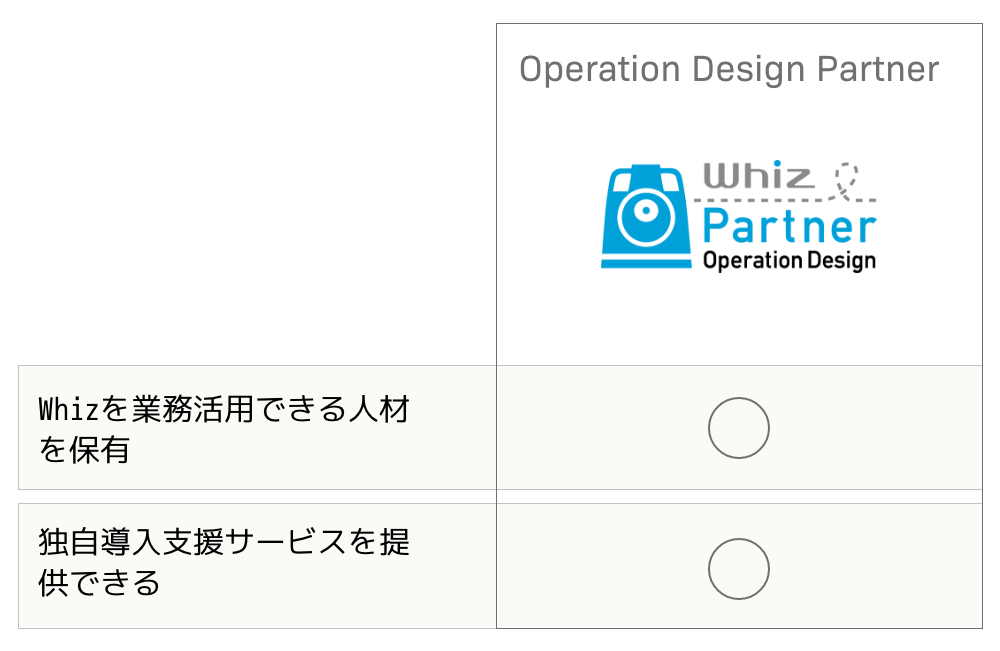This screenshot has height=651, width=1000.
Task: Click the word Partner in the gray column header
Action: point(878,69)
